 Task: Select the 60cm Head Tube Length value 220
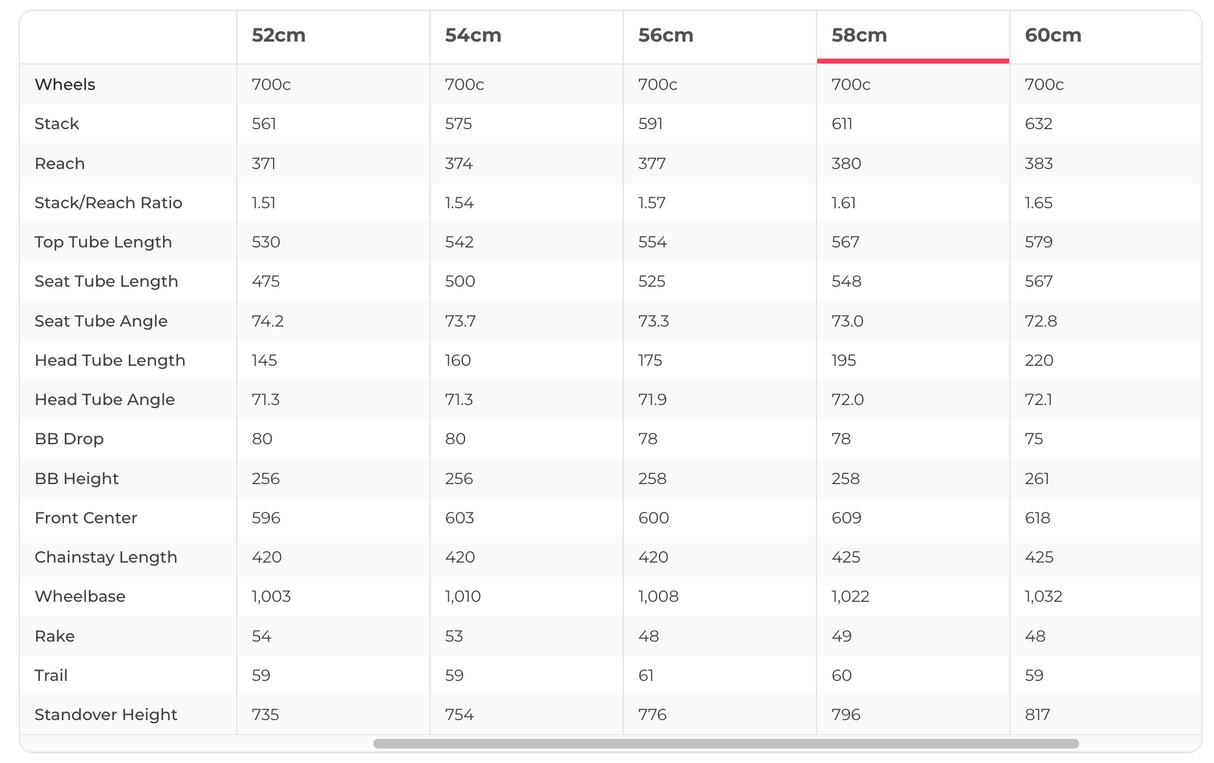[1039, 361]
